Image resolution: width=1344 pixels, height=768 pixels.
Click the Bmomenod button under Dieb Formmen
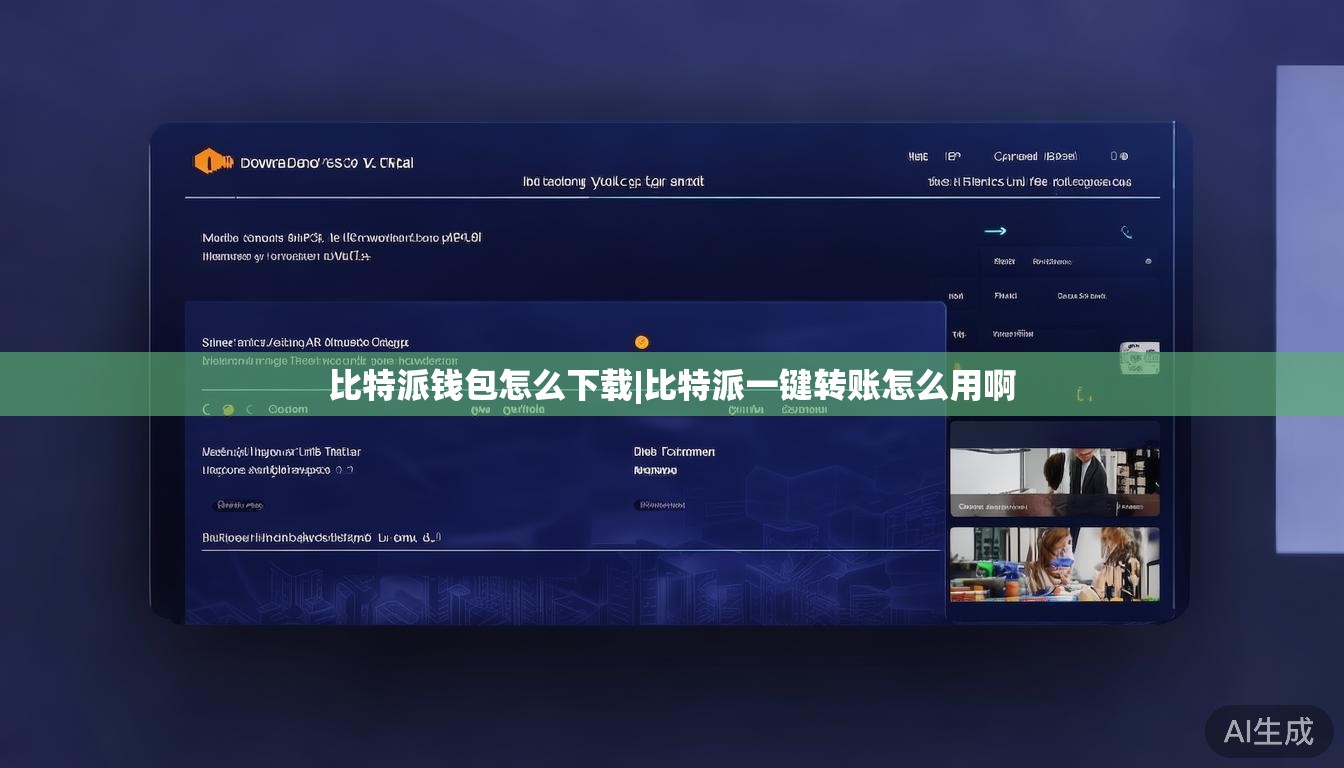[662, 503]
